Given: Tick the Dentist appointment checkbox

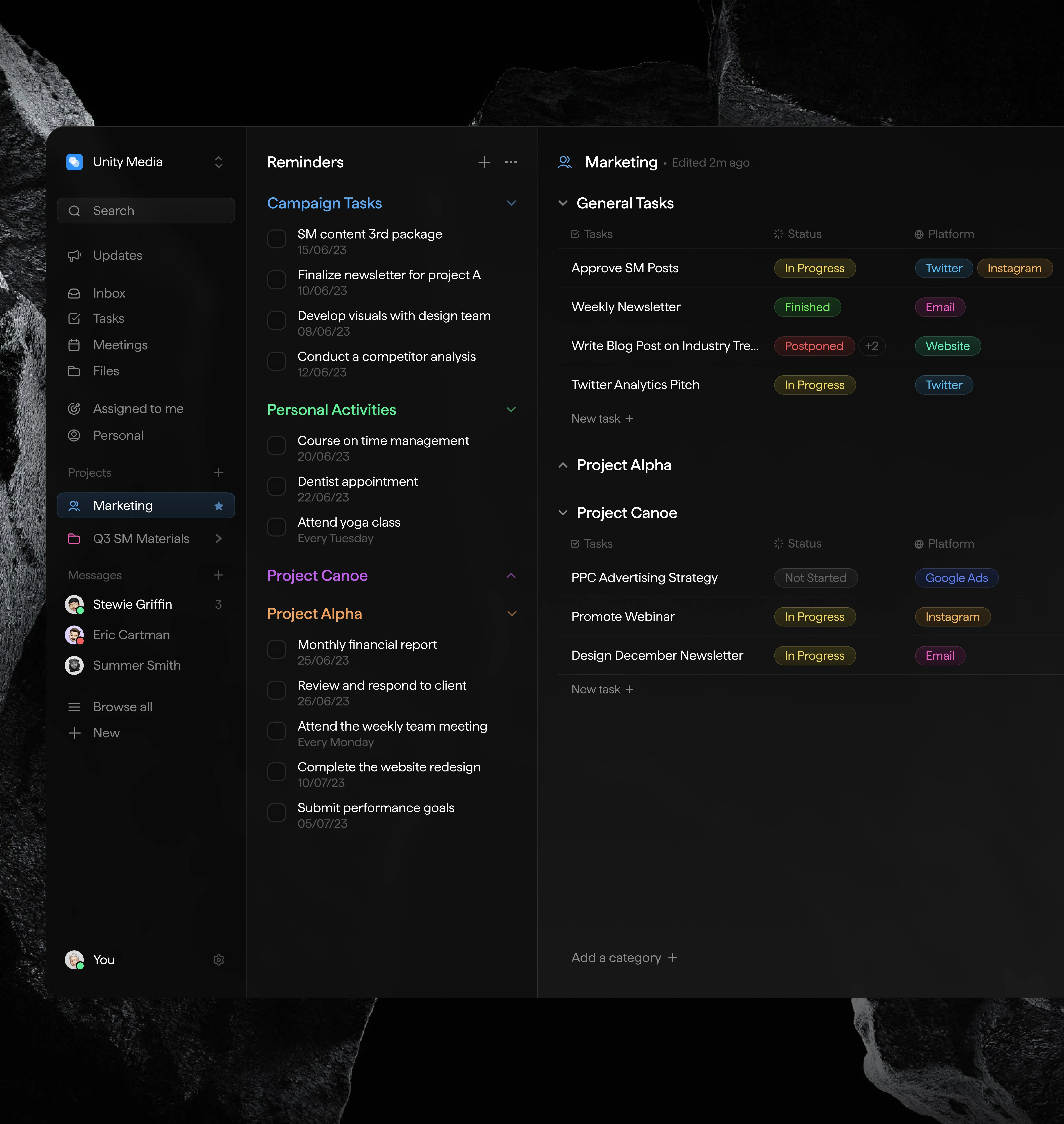Looking at the screenshot, I should point(276,486).
